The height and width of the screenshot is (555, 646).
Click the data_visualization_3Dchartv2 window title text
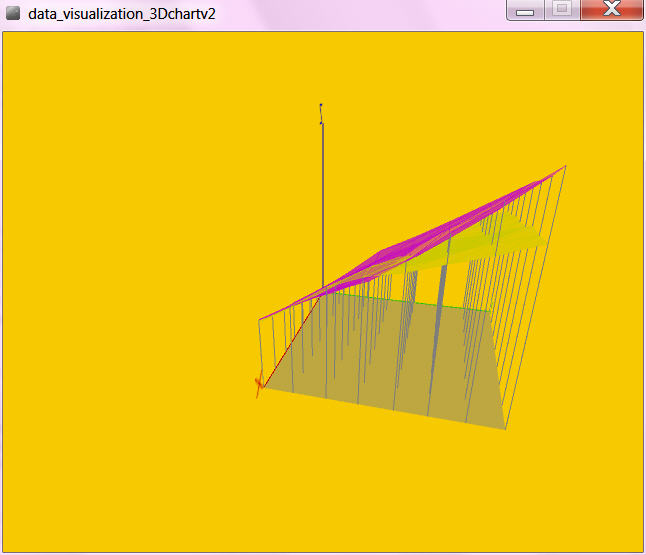pos(121,14)
